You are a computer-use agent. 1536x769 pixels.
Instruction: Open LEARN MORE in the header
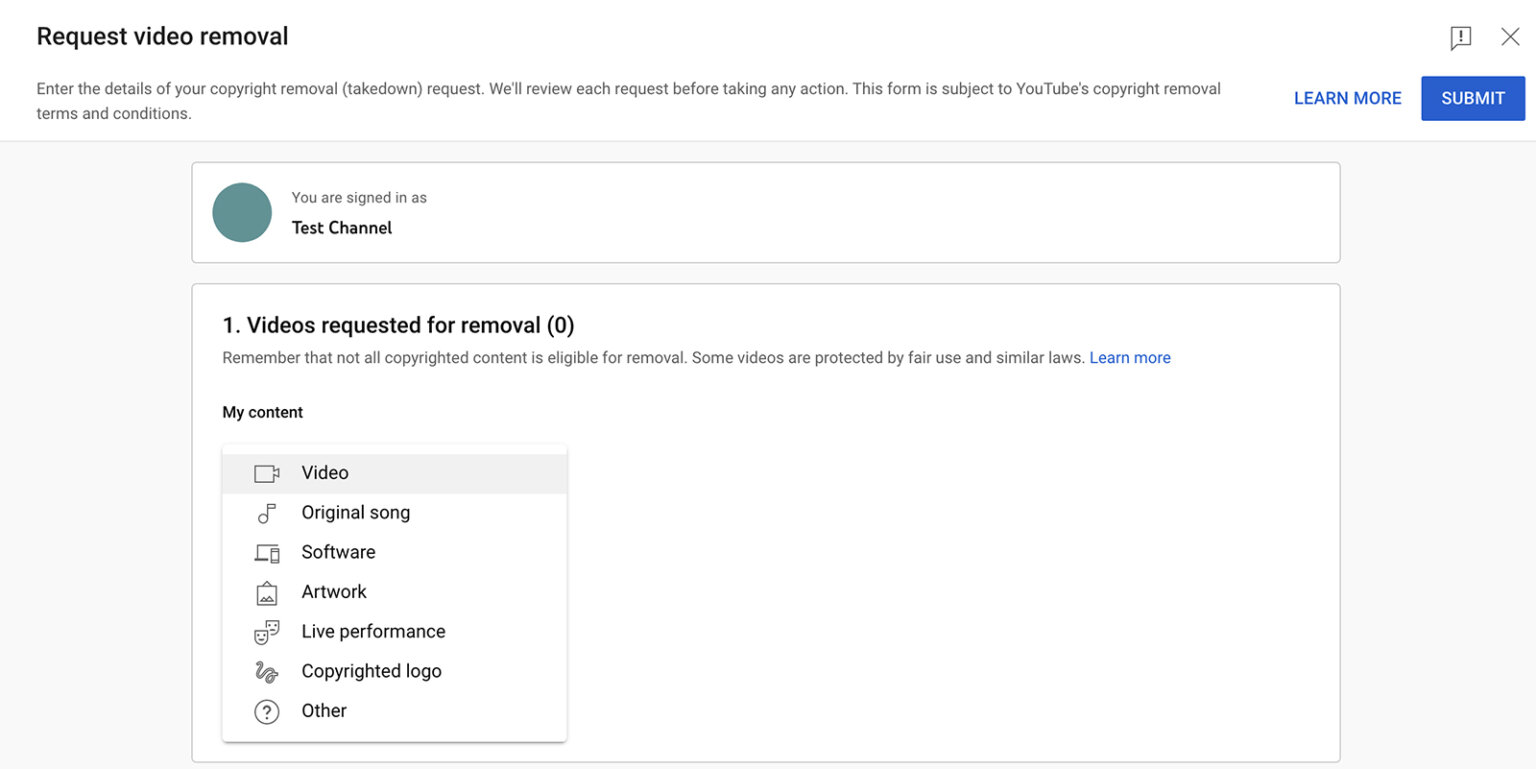1347,98
